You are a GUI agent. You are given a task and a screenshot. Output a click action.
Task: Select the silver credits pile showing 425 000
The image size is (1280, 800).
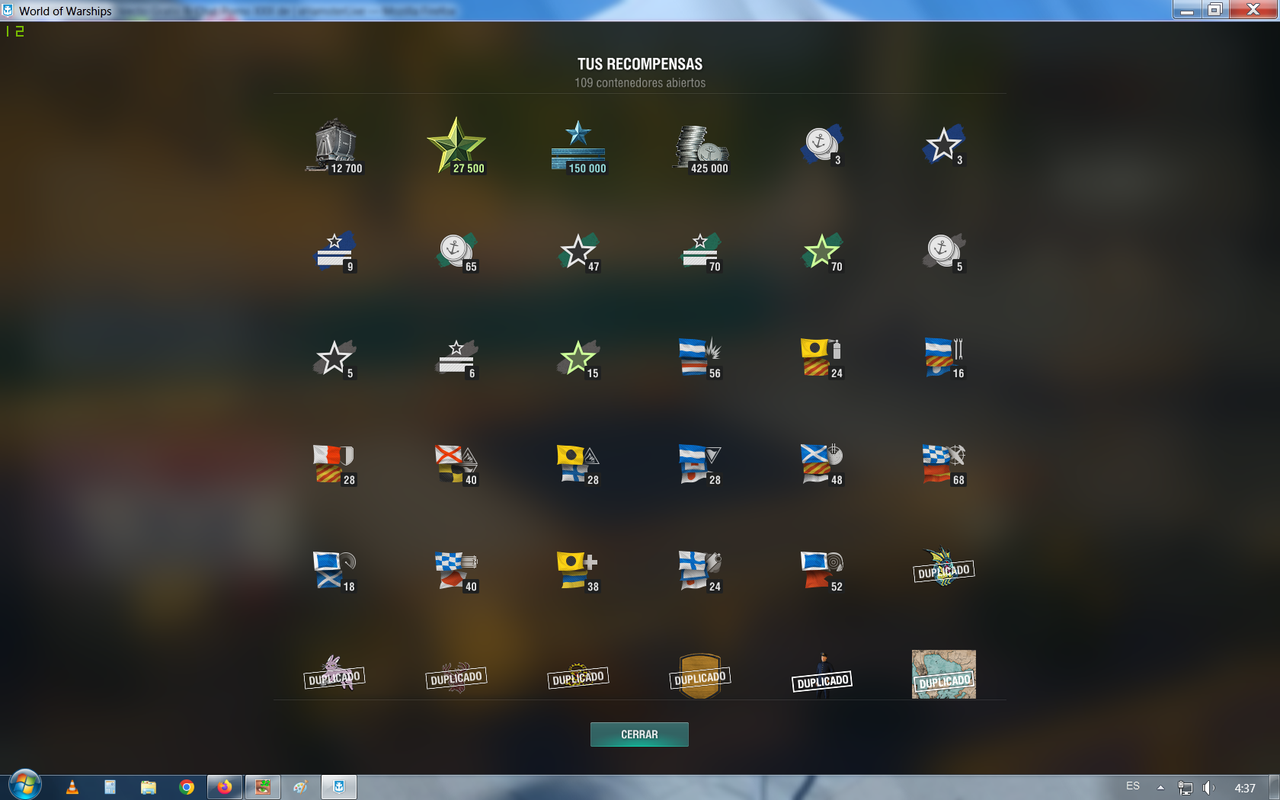coord(701,149)
